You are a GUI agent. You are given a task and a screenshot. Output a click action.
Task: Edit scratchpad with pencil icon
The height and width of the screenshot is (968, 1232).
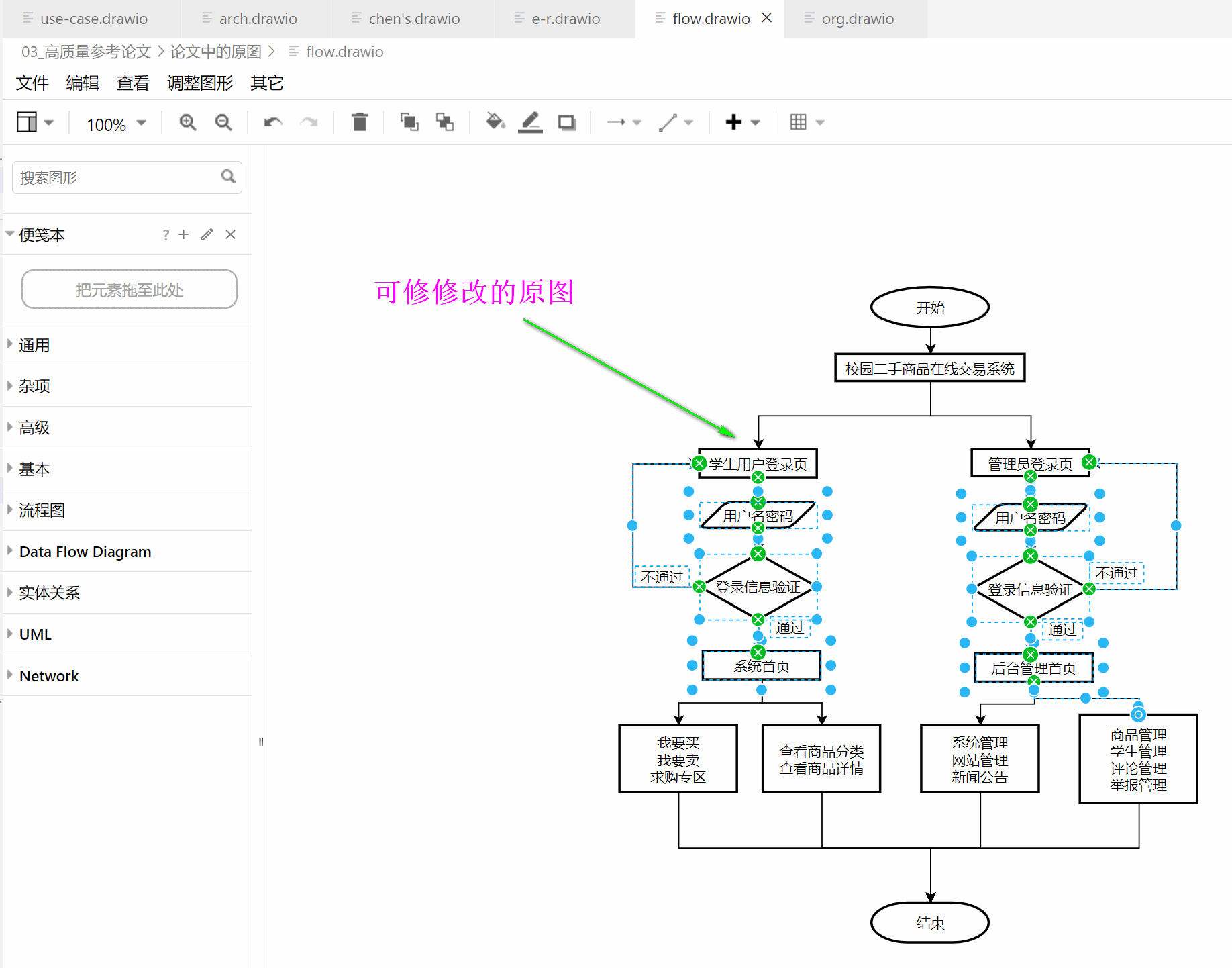(x=207, y=234)
